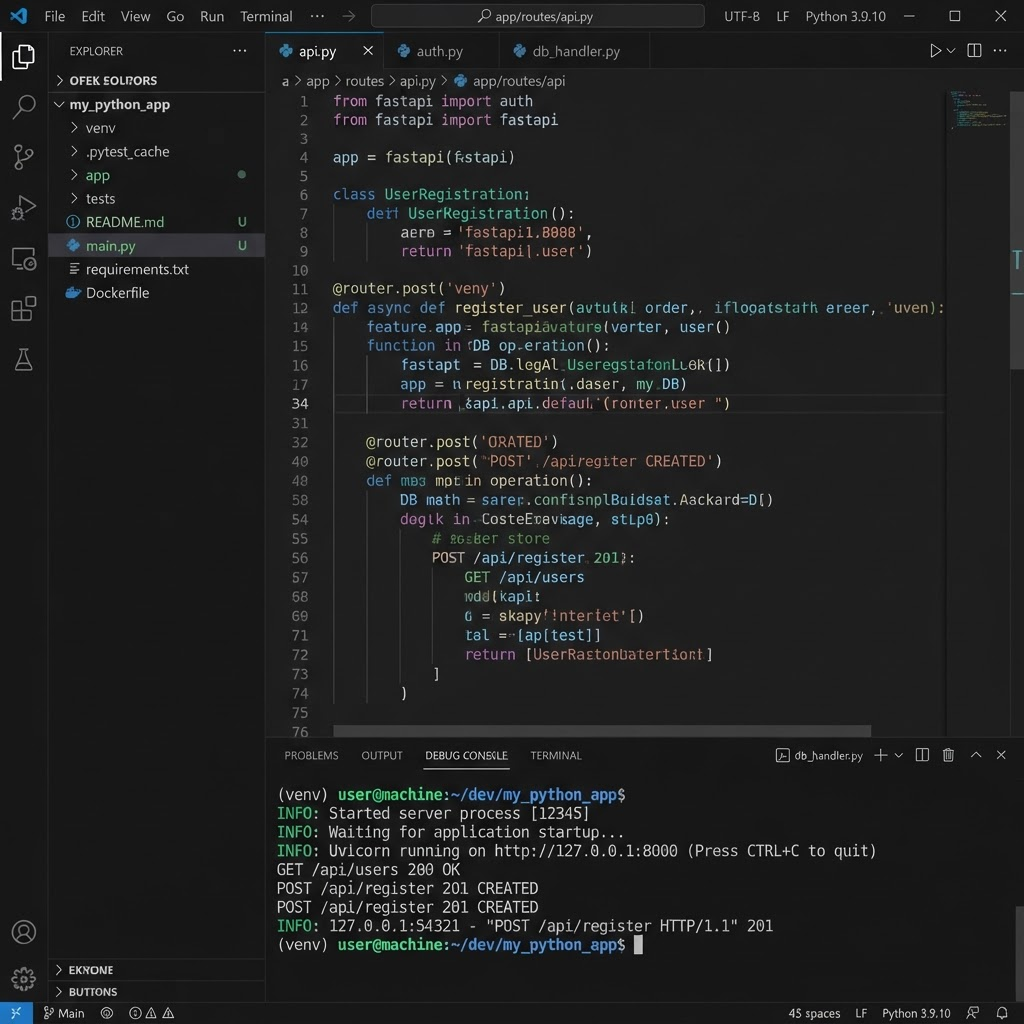The width and height of the screenshot is (1024, 1024).
Task: Open the Edit menu
Action: [93, 16]
